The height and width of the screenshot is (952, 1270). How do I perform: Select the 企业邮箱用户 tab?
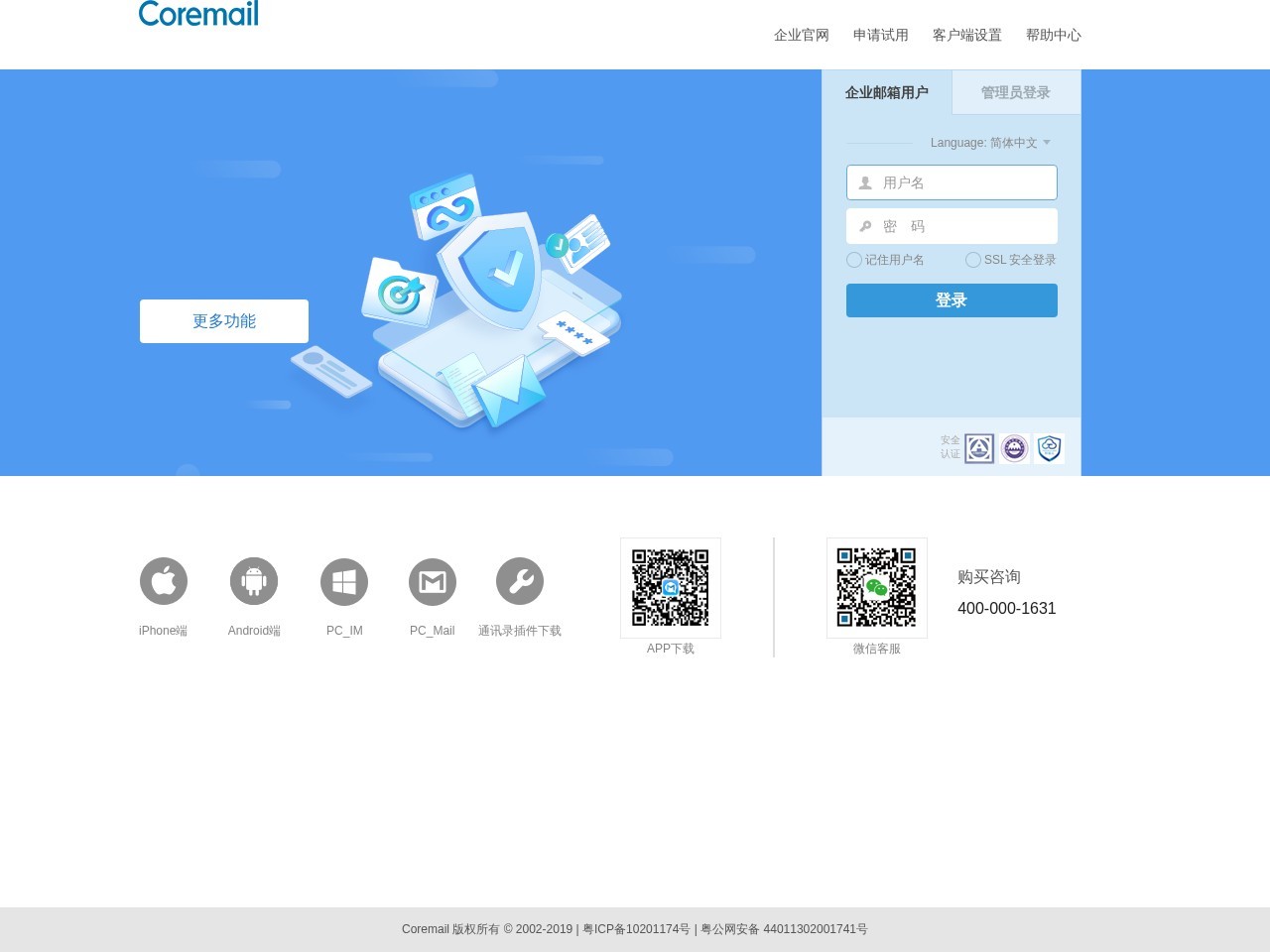point(886,92)
